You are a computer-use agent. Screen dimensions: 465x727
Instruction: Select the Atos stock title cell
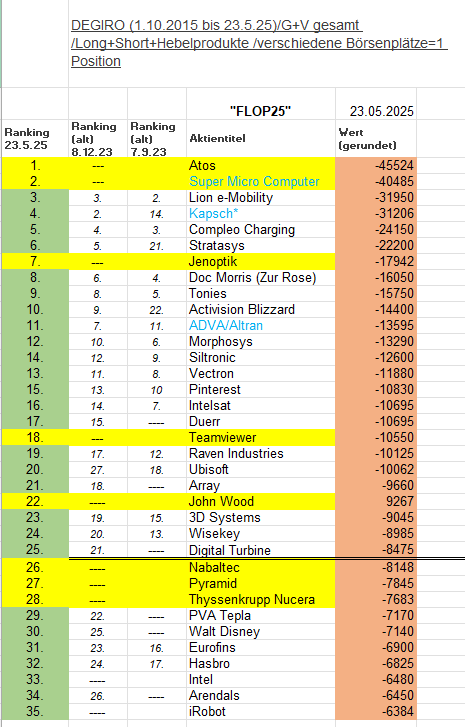(x=261, y=166)
